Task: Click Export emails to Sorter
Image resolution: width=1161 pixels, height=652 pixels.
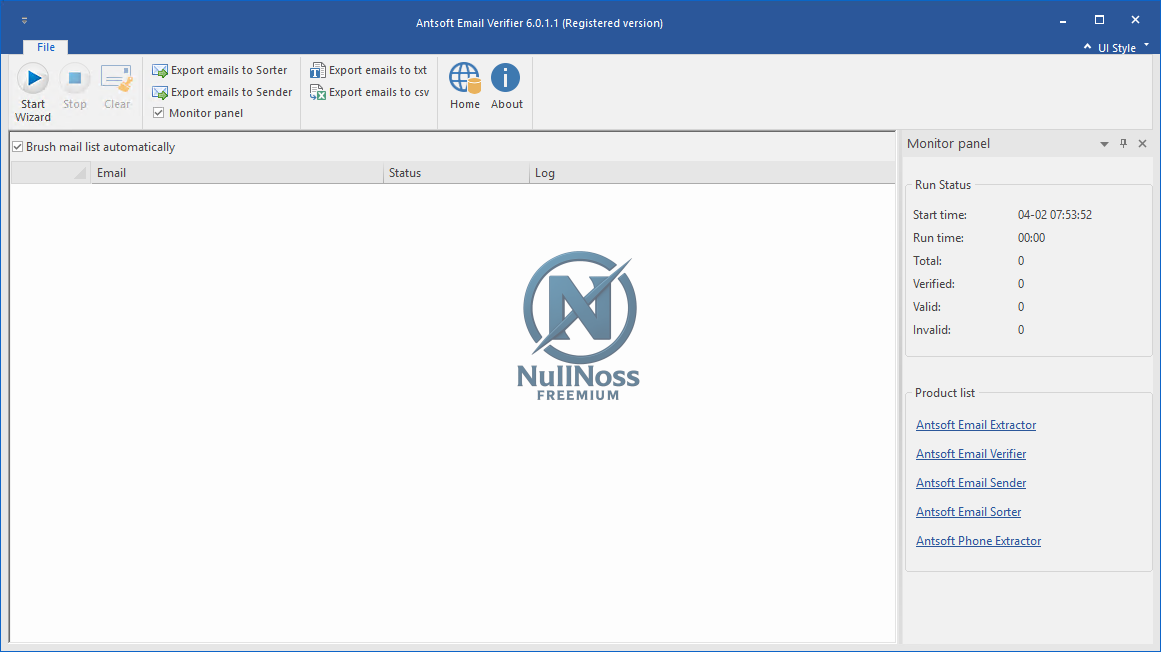Action: pos(220,70)
